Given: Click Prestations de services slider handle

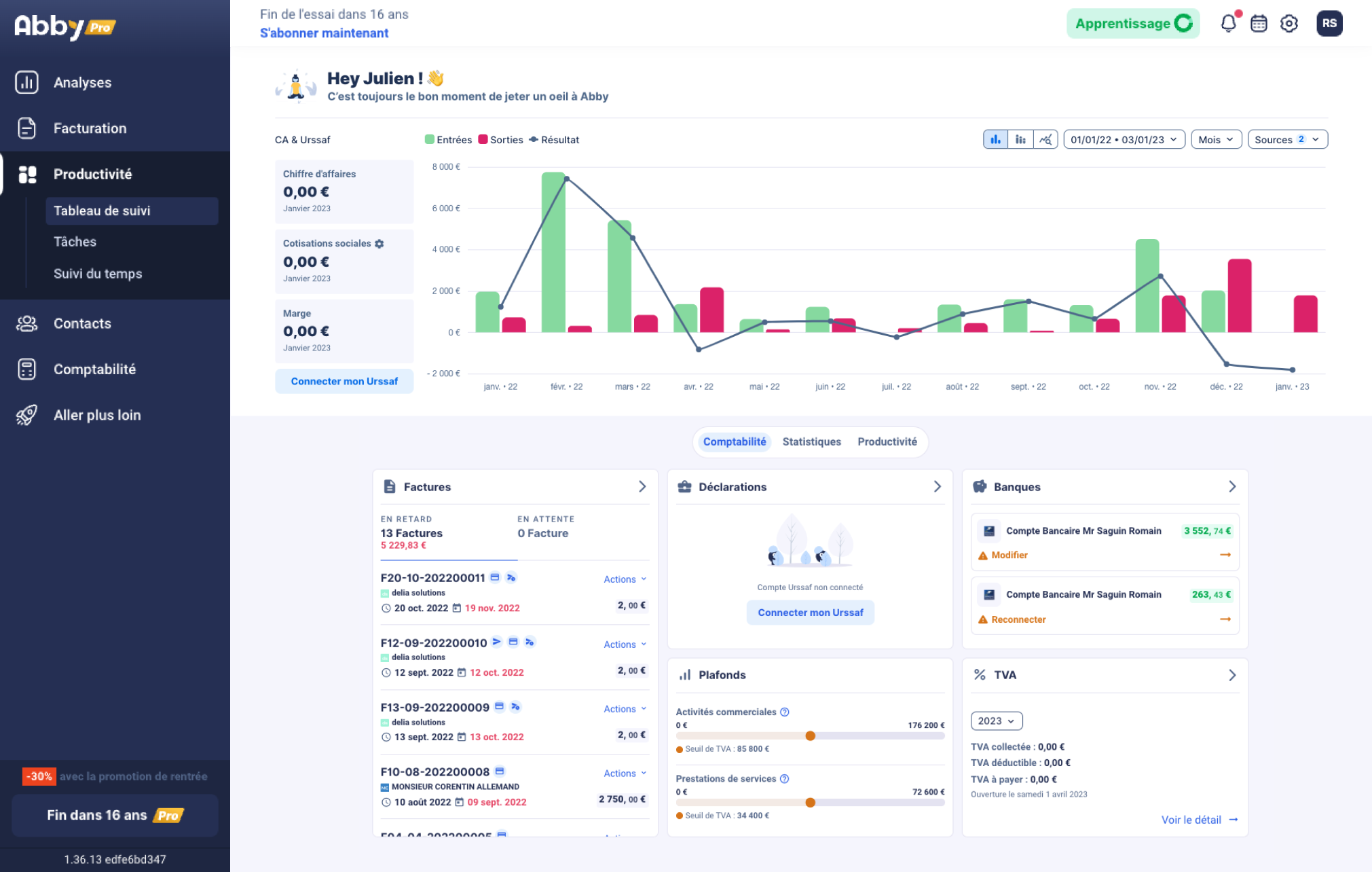Looking at the screenshot, I should 810,803.
